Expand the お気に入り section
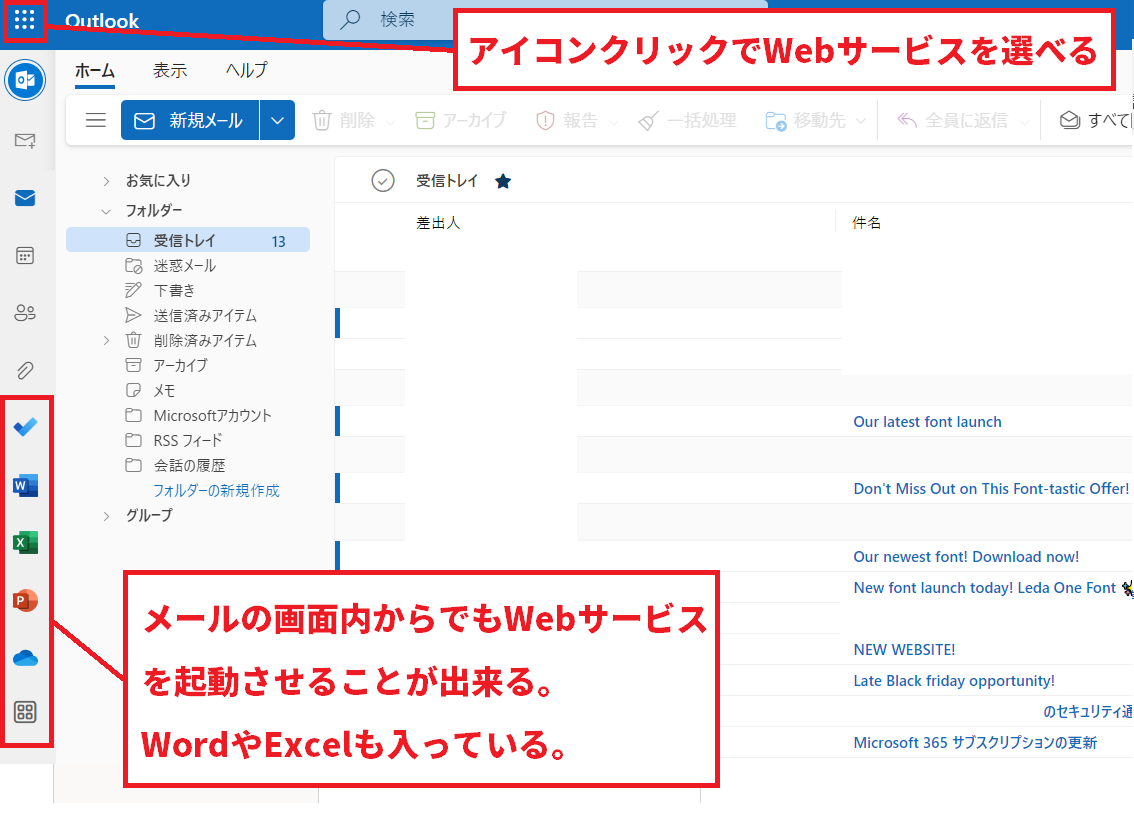1134x830 pixels. 106,181
